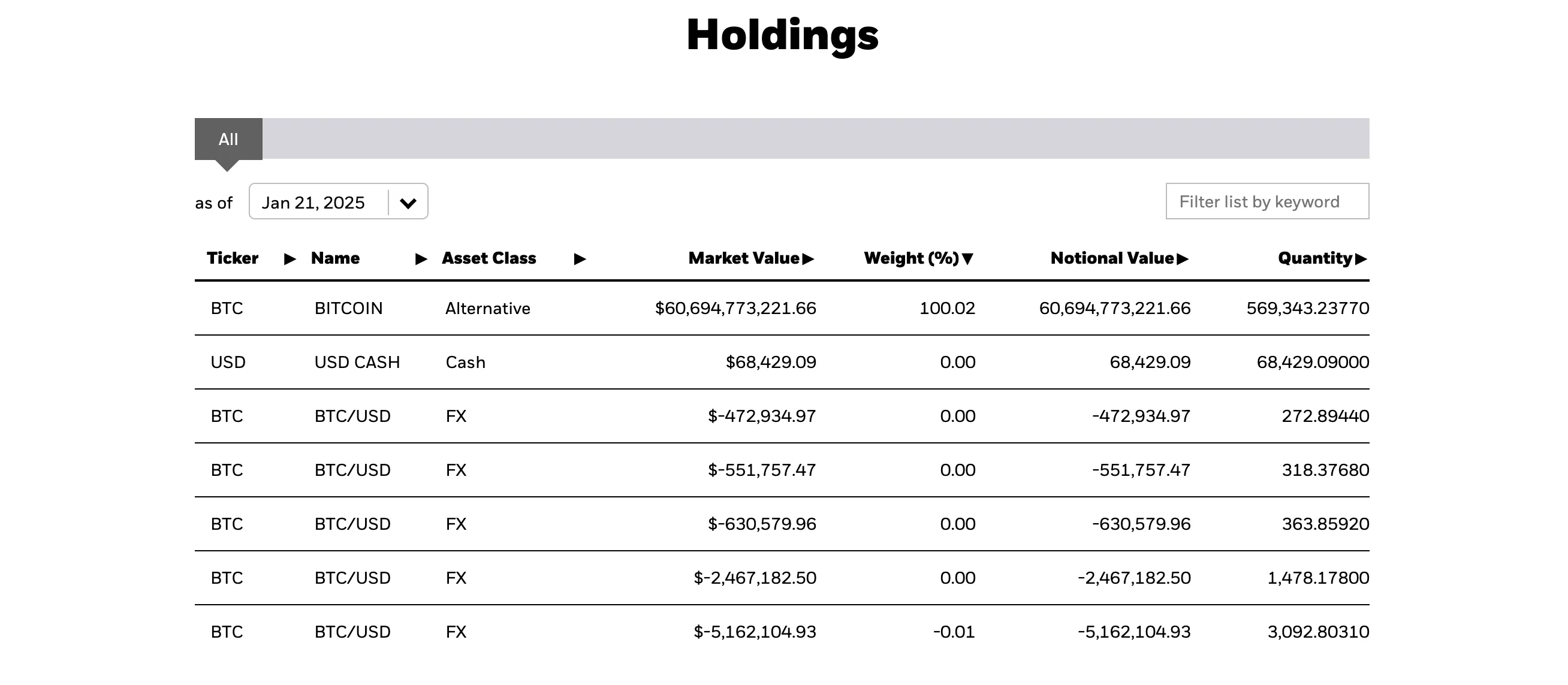The image size is (1568, 685).
Task: Select the All holdings tab
Action: [x=228, y=138]
